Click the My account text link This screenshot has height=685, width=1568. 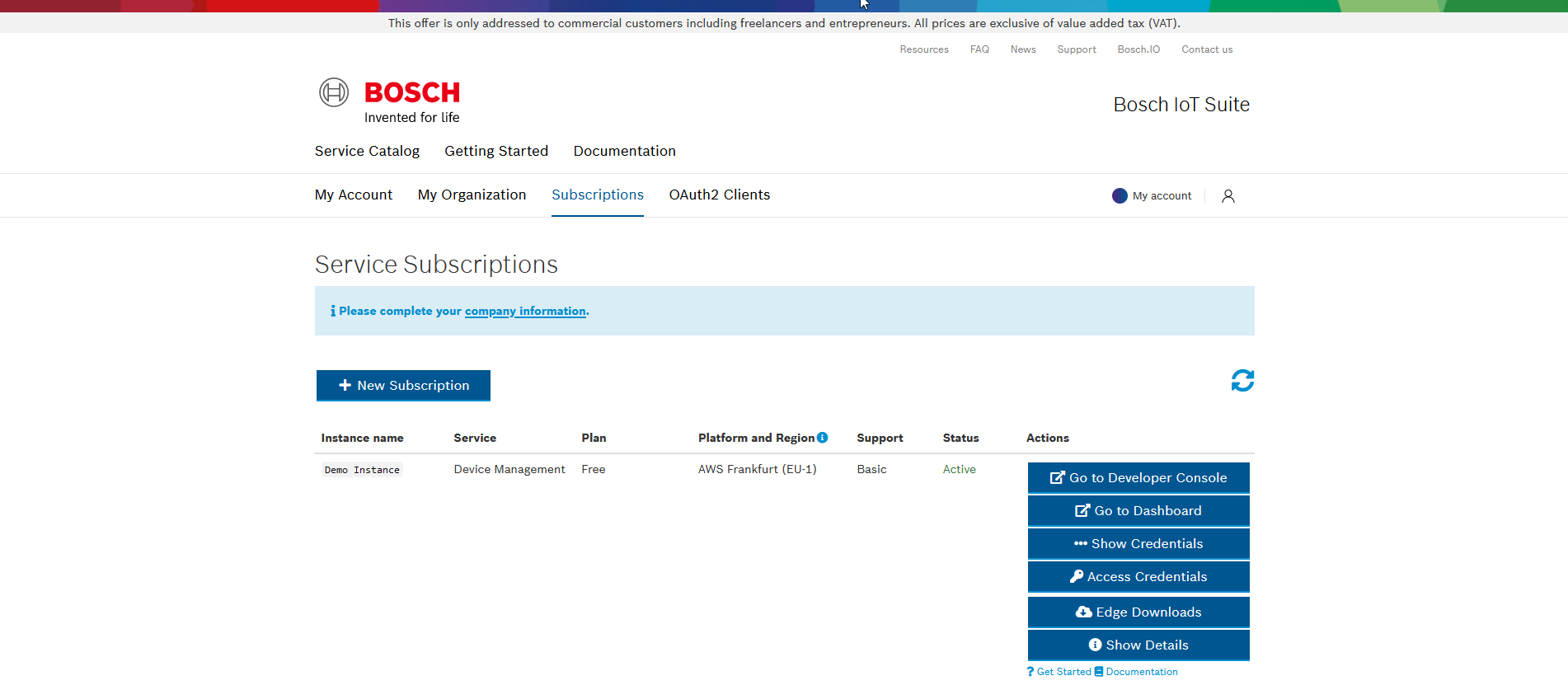coord(1162,196)
